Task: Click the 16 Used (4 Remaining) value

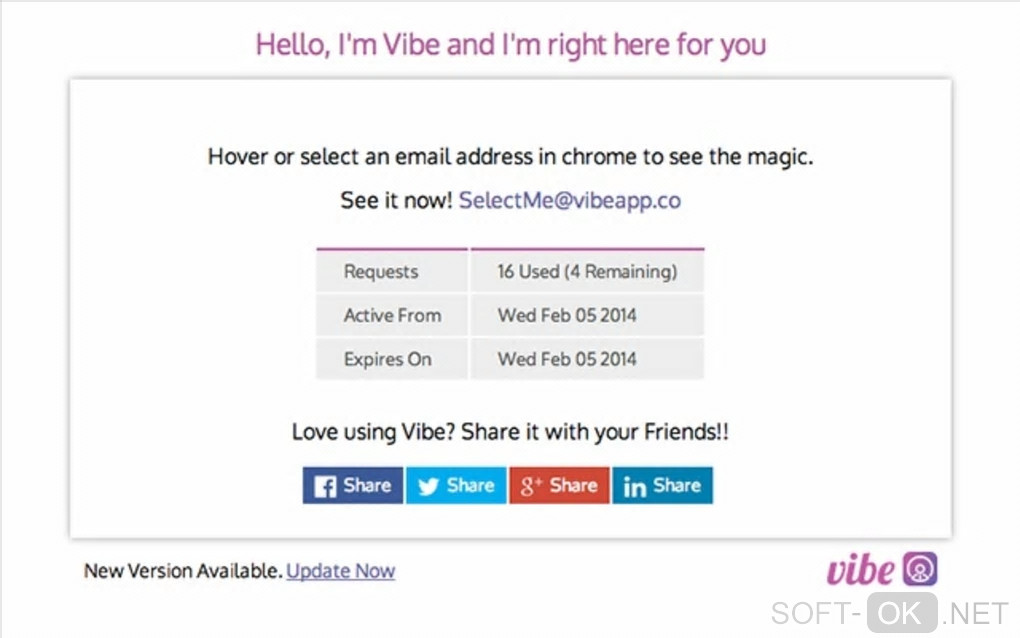Action: click(x=587, y=271)
